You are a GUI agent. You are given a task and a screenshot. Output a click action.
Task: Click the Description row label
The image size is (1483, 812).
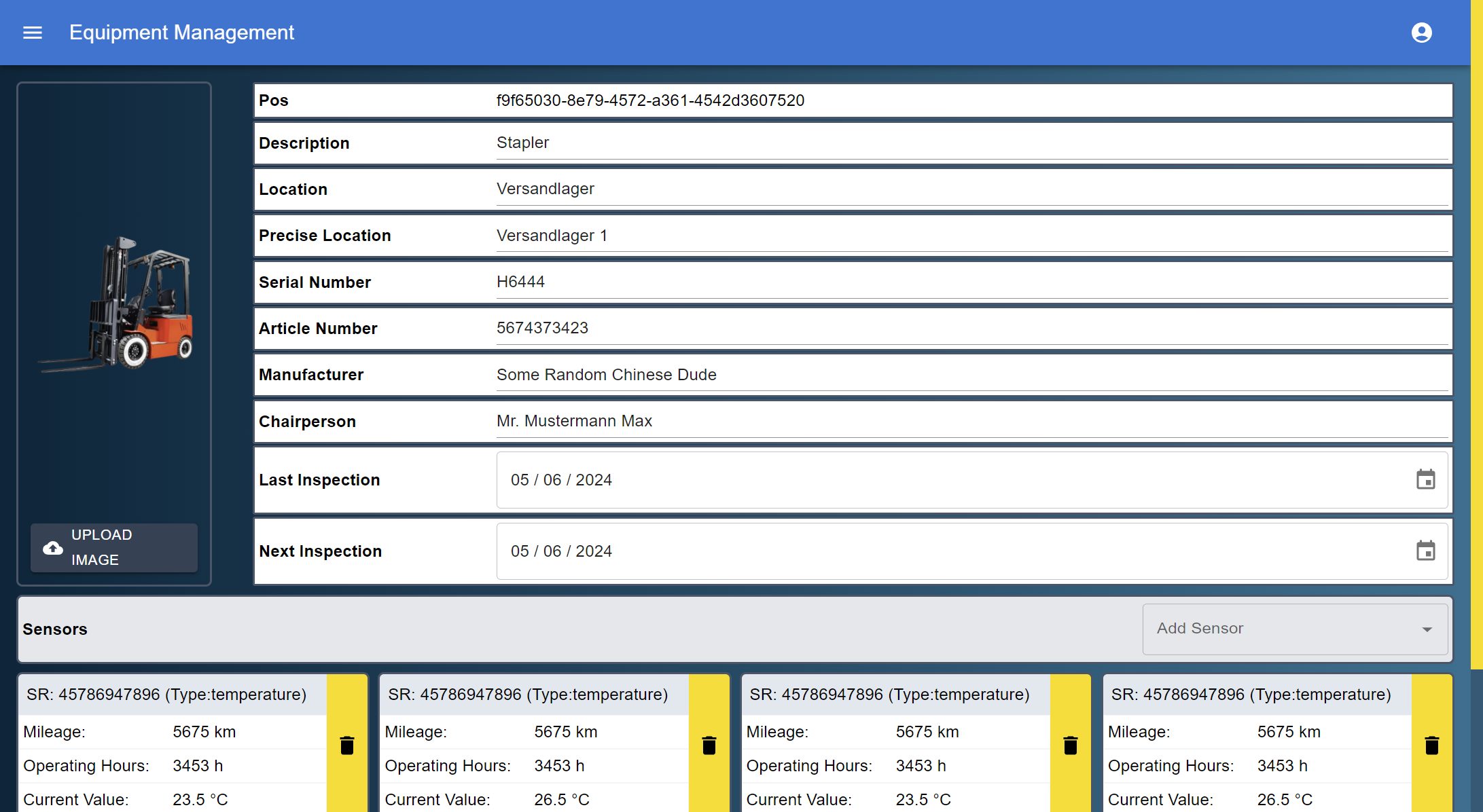(x=304, y=143)
